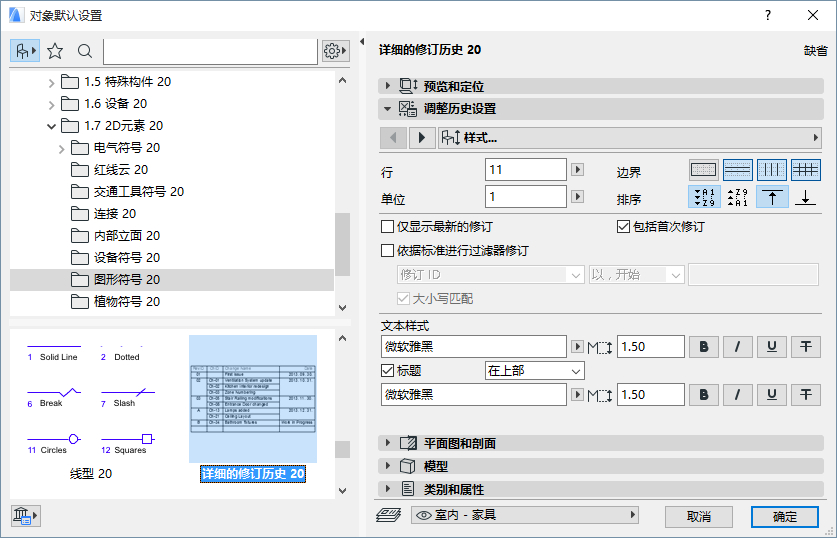Select the outer frame border style
This screenshot has width=837, height=538.
pyautogui.click(x=704, y=170)
